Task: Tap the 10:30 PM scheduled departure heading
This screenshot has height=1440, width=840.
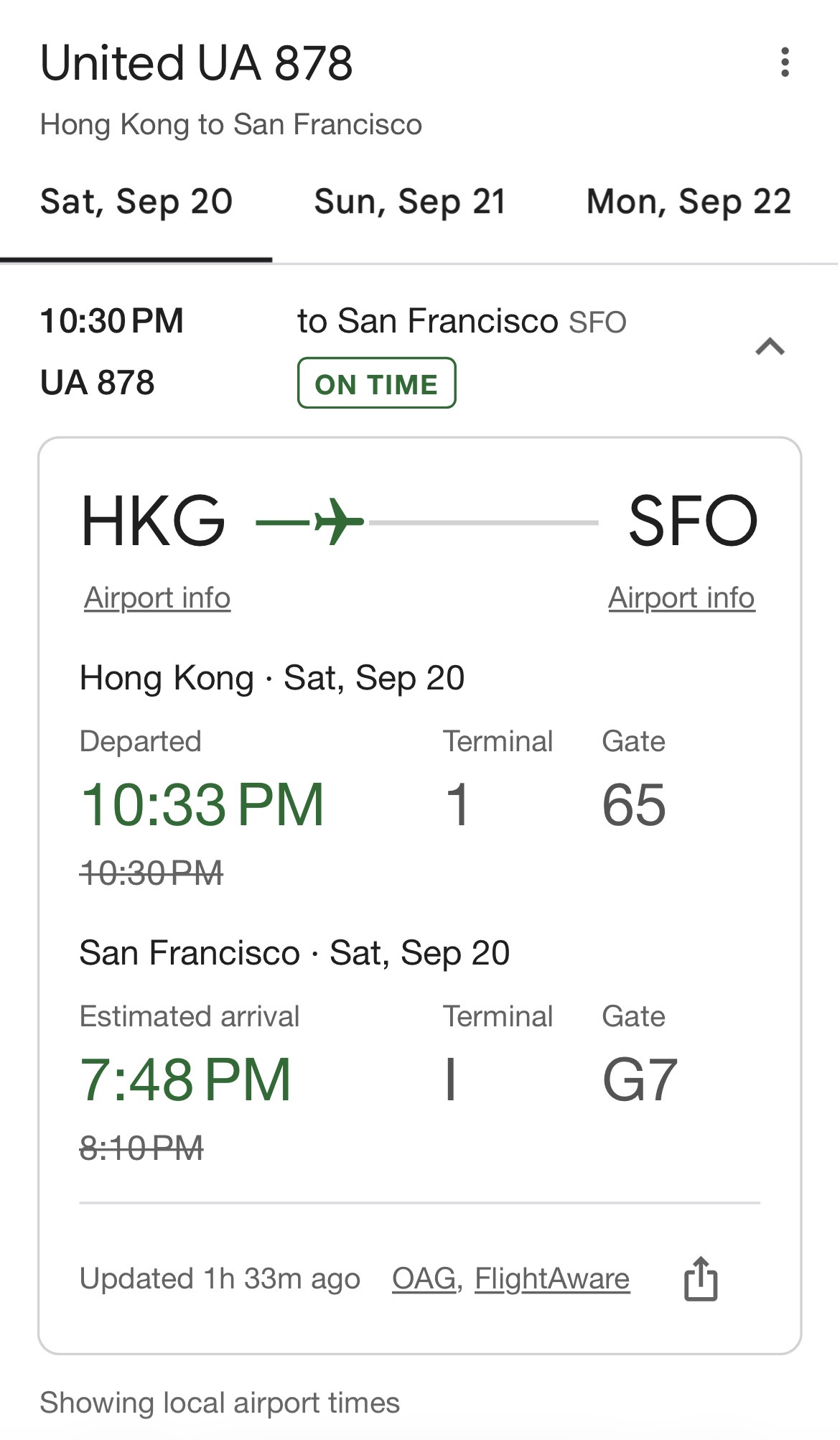Action: click(x=112, y=321)
